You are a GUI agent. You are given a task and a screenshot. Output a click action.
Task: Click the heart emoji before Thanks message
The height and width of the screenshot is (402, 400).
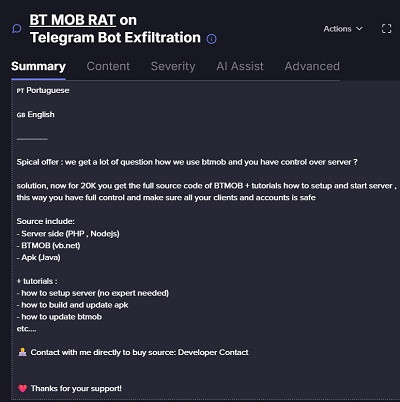[22, 388]
